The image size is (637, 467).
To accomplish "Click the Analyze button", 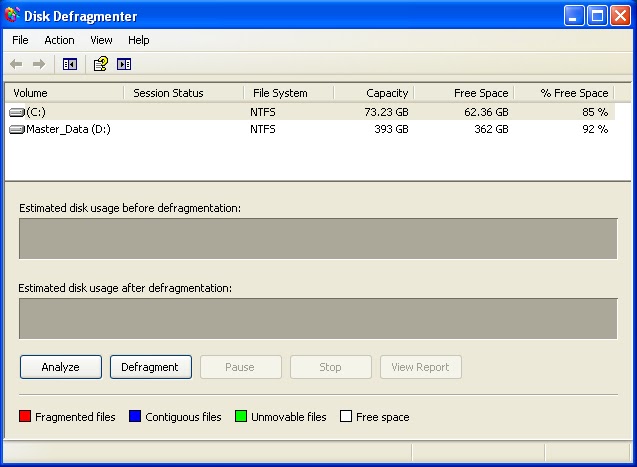I will [61, 367].
